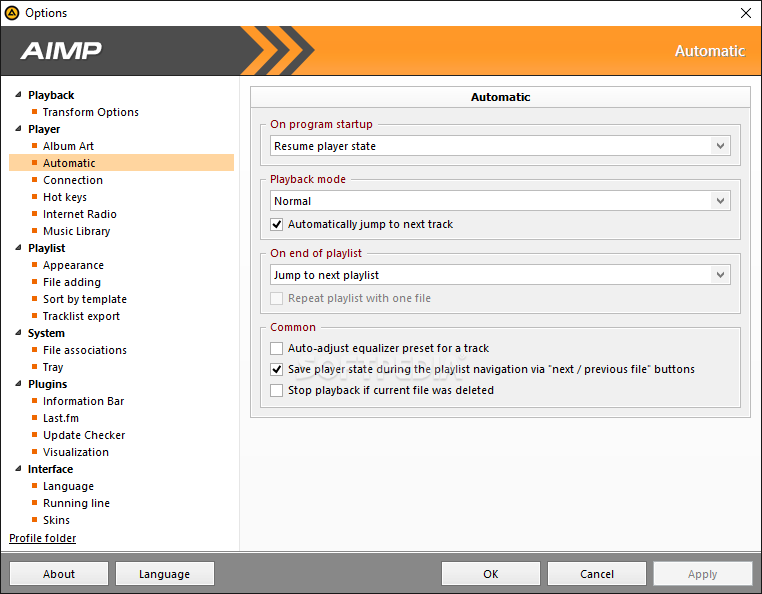Open Update Checker settings

(x=84, y=436)
